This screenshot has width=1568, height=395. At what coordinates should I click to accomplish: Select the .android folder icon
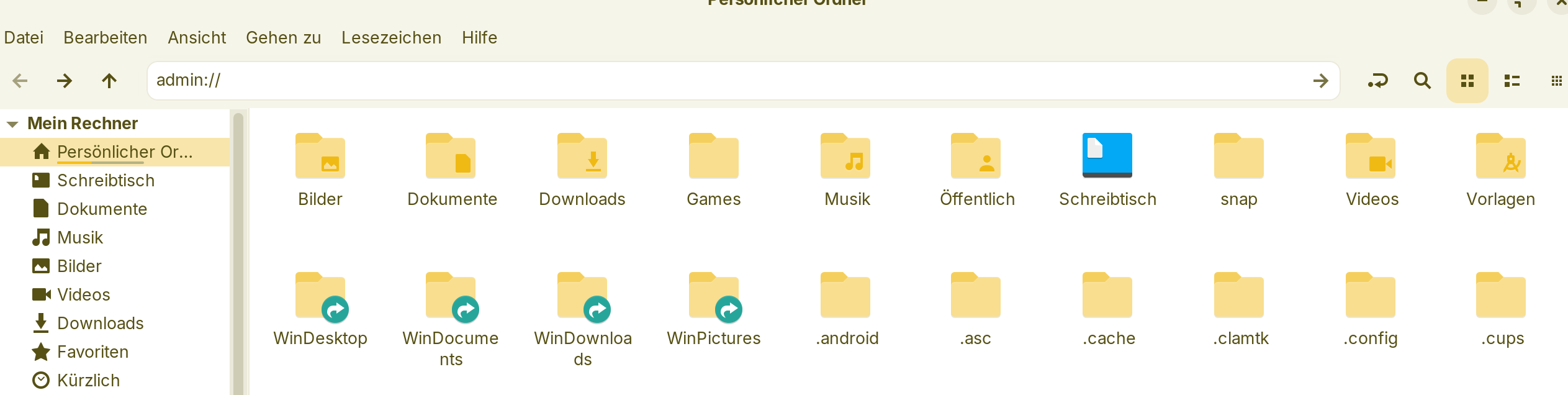[x=845, y=295]
